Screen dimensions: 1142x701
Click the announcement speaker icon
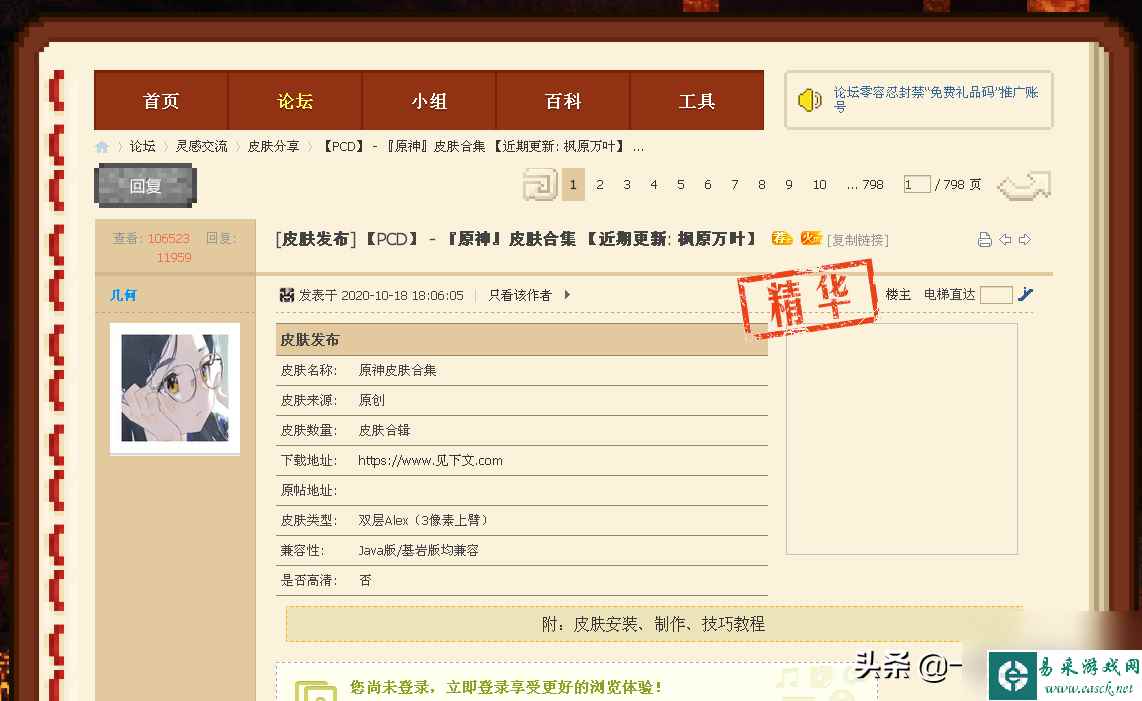810,99
